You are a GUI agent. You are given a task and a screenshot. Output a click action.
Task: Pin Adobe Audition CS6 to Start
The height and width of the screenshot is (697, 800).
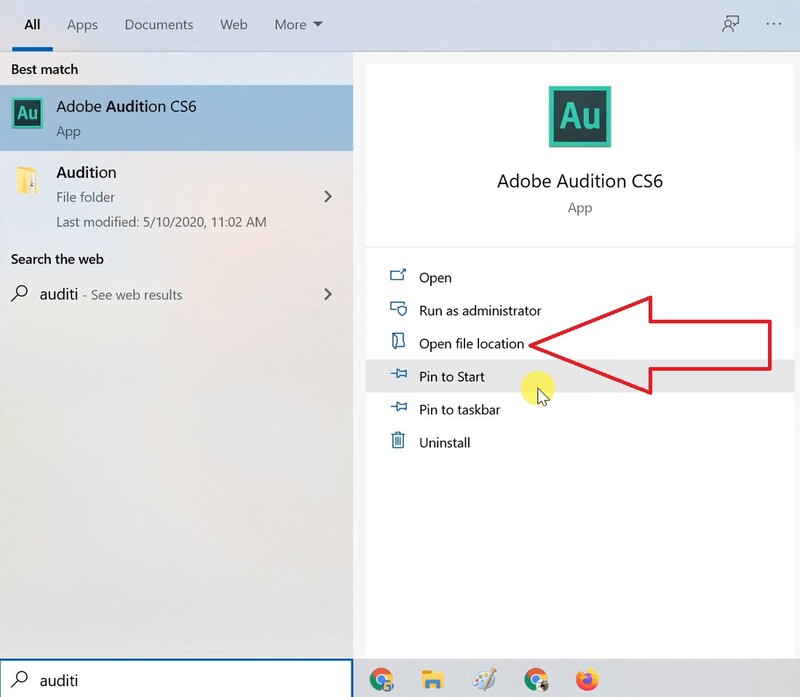(452, 376)
